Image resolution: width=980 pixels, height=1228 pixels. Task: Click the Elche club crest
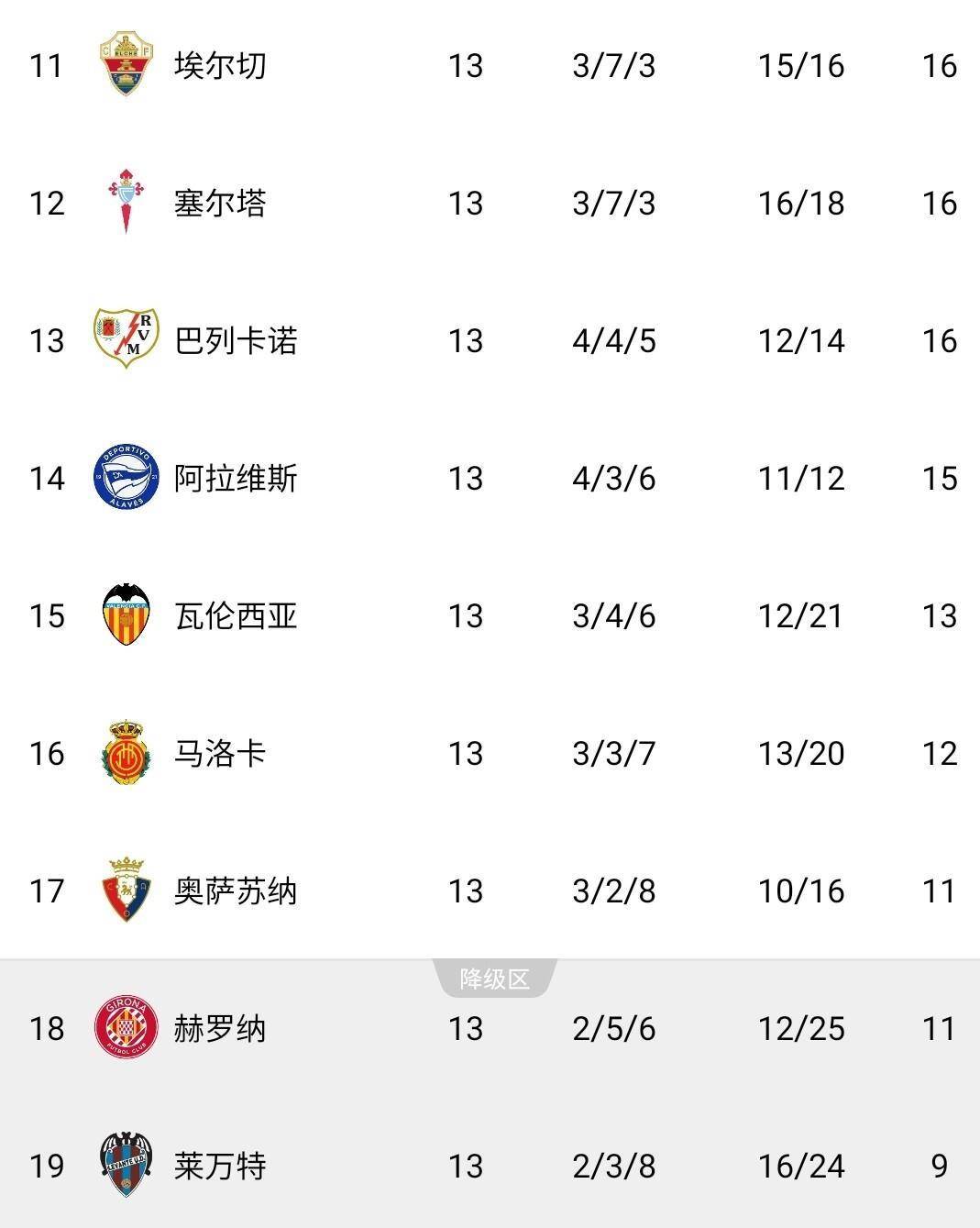click(126, 64)
